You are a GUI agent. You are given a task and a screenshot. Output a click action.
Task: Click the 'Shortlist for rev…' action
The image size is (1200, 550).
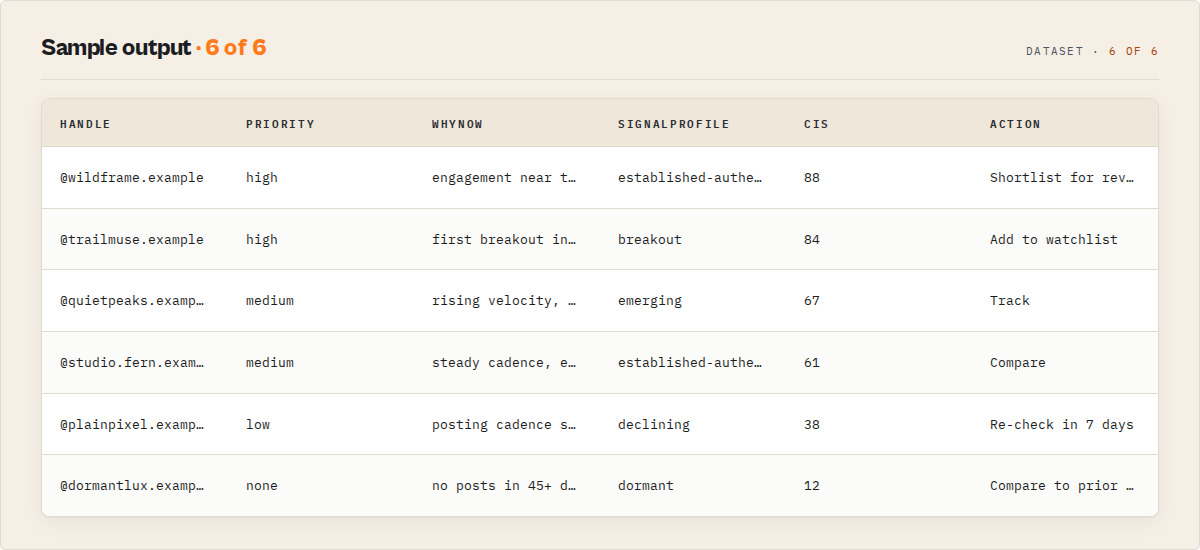click(1062, 178)
